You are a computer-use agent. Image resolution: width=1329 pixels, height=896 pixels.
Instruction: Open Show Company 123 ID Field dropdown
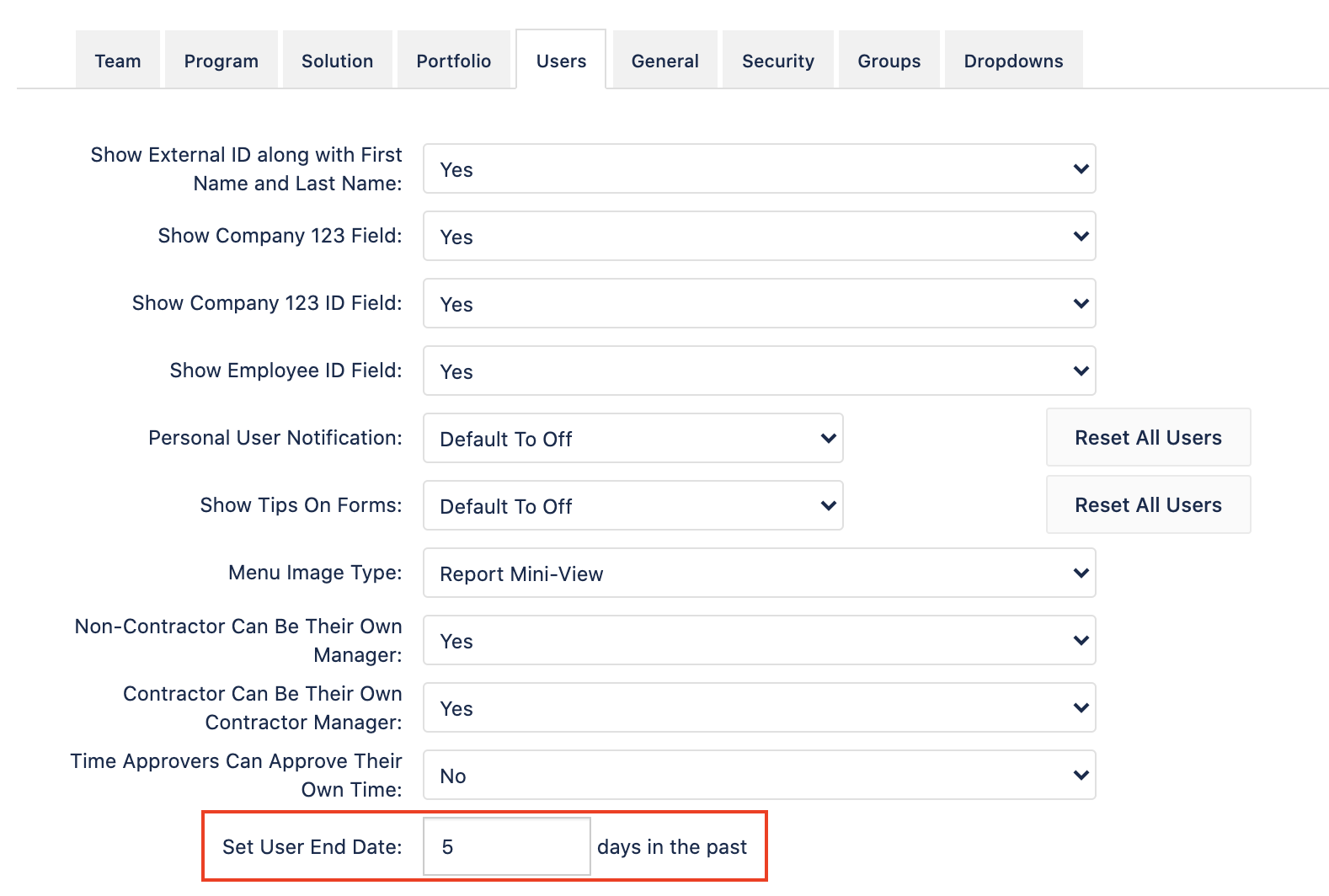(x=760, y=303)
